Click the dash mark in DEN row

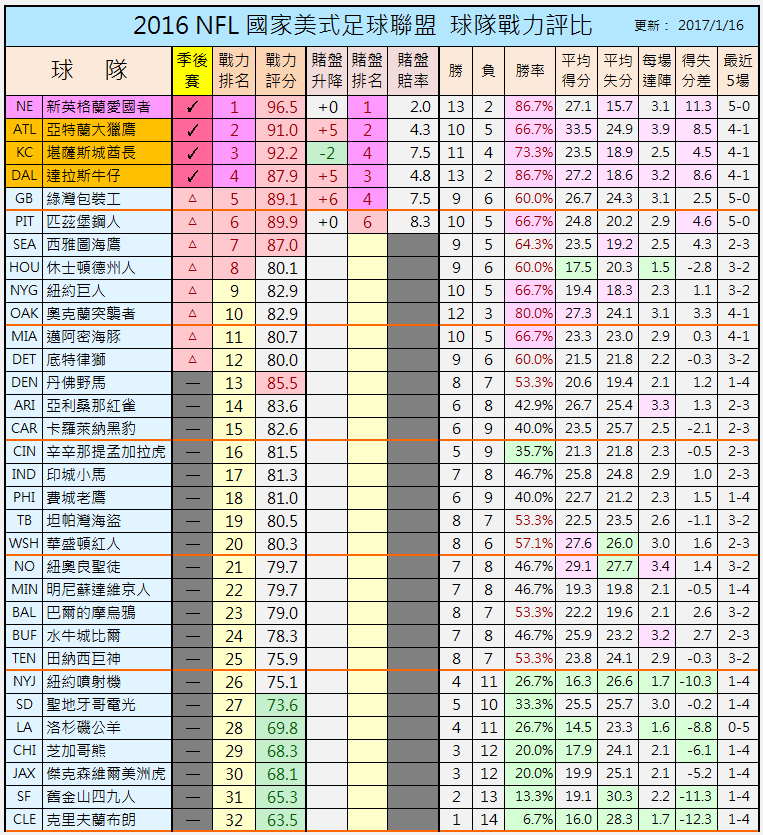pos(192,383)
